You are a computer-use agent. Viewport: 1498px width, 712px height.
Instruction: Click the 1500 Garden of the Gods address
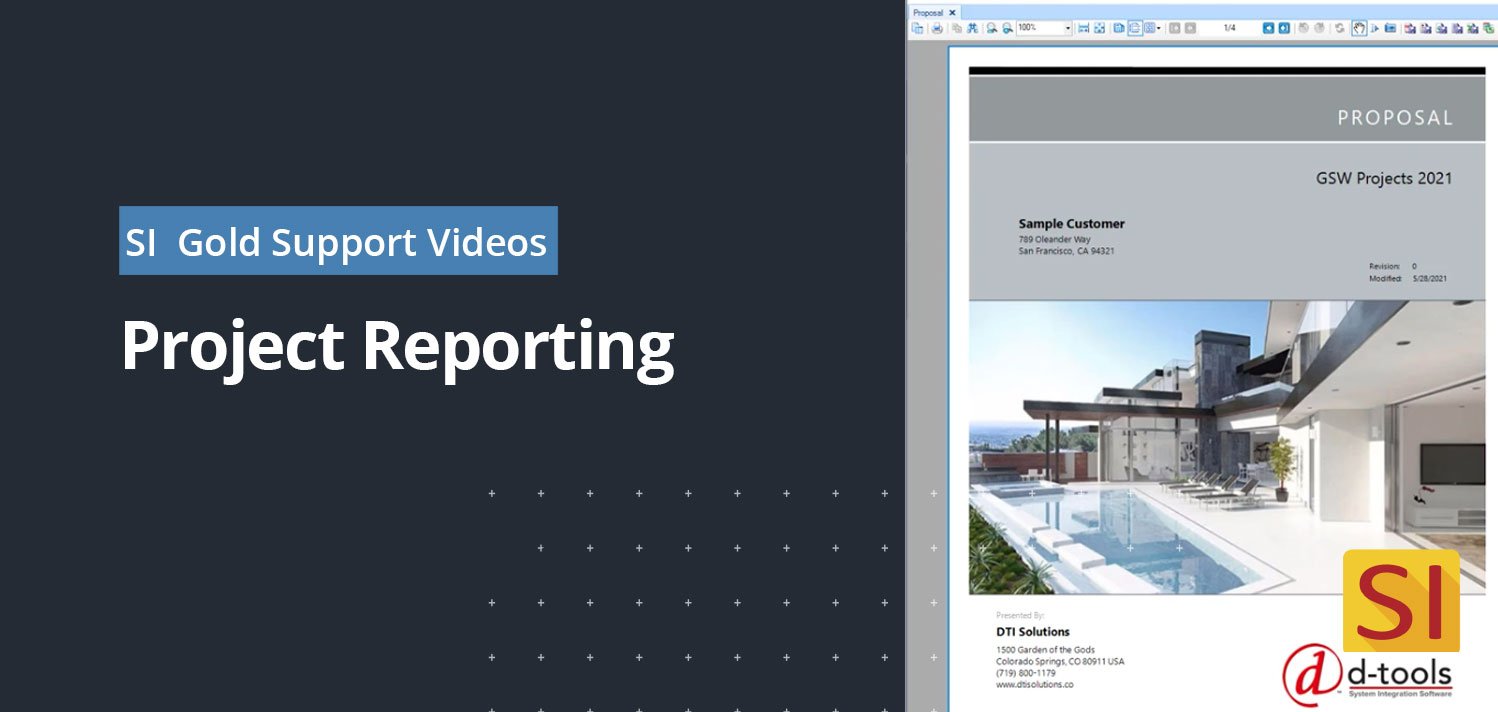point(1045,650)
